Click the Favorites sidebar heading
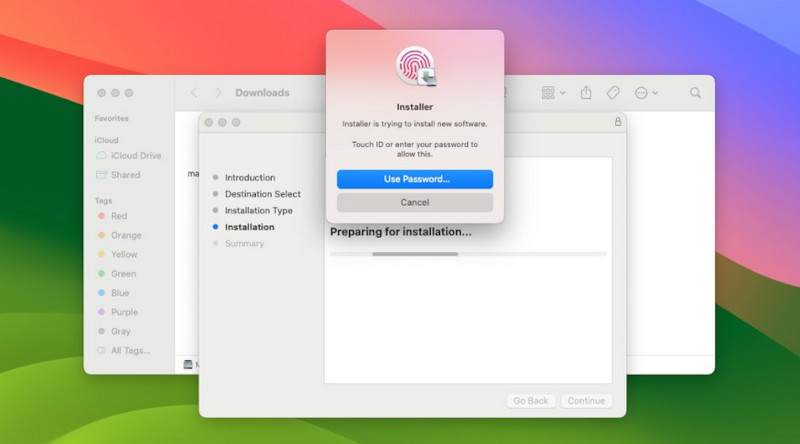 pyautogui.click(x=111, y=118)
